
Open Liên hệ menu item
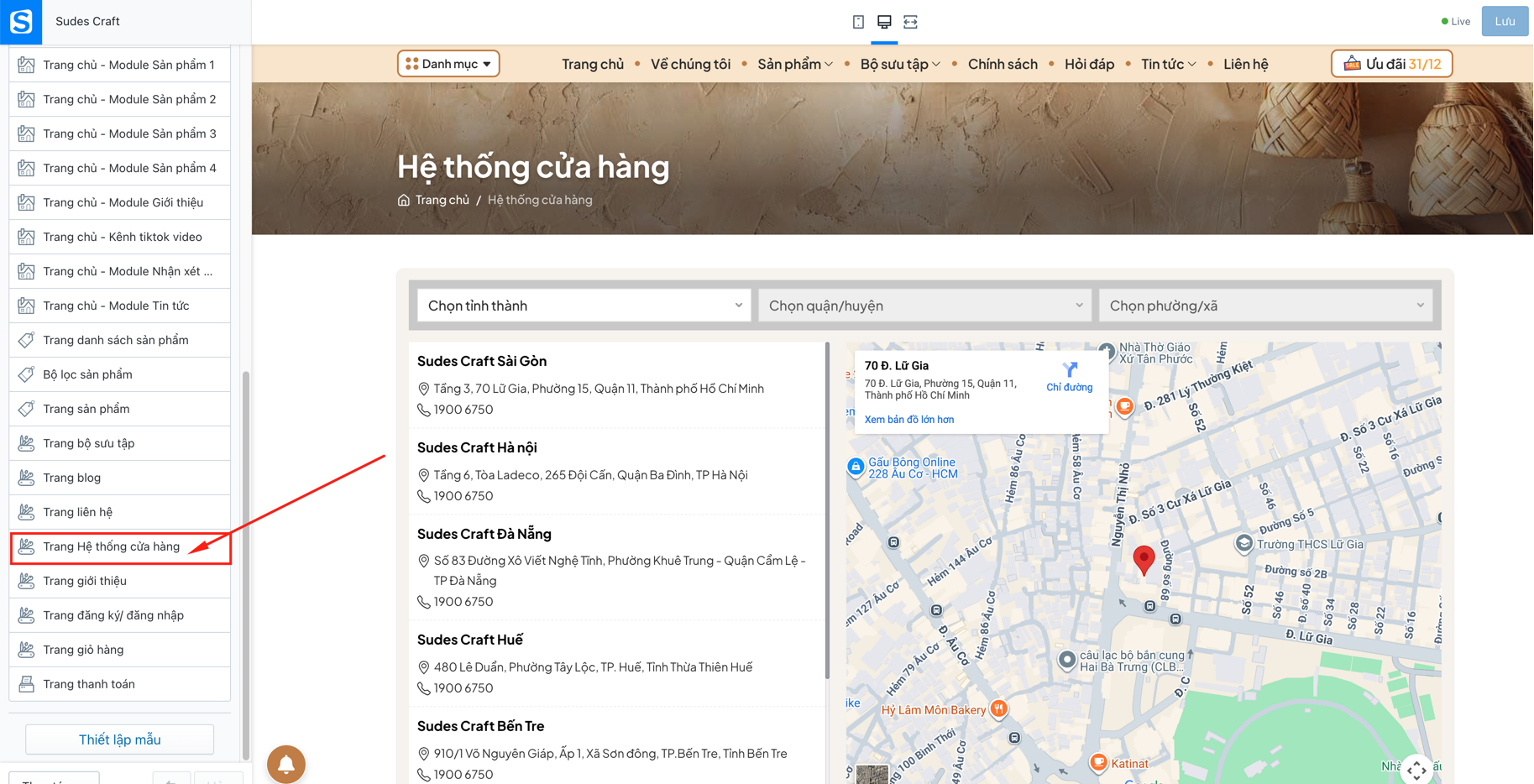point(1245,64)
